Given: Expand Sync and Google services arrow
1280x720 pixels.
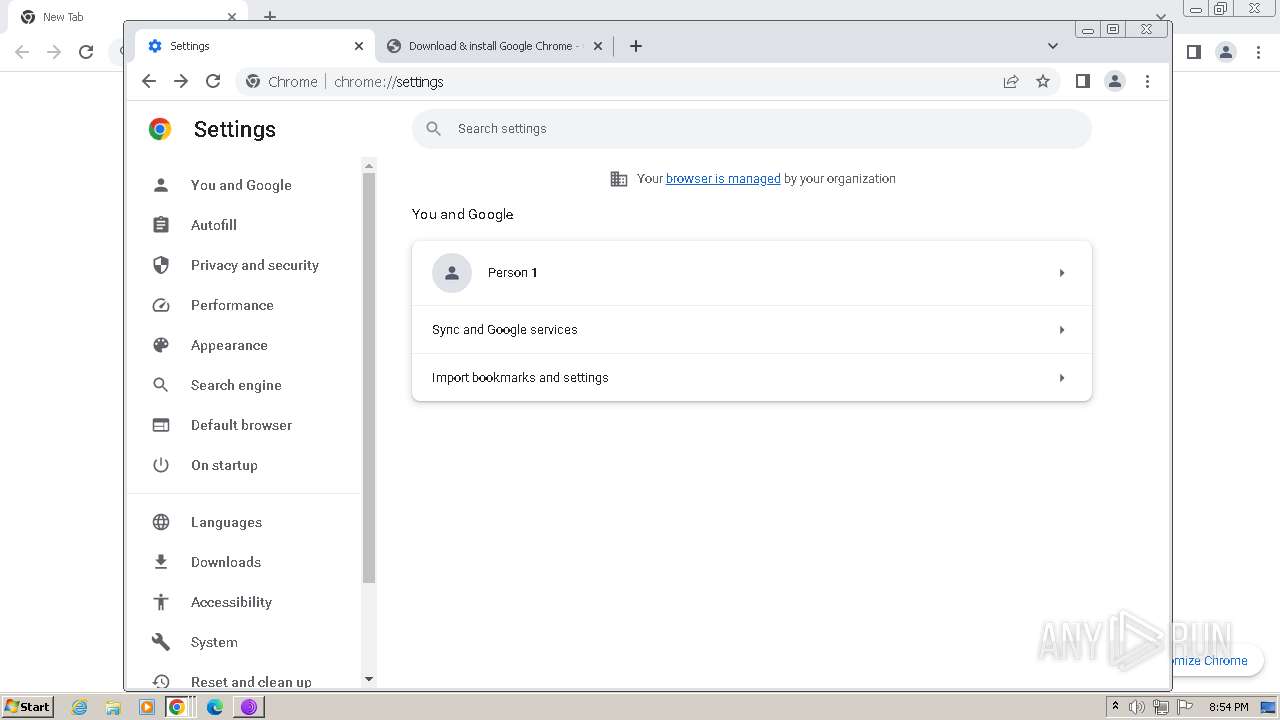Looking at the screenshot, I should coord(1061,330).
